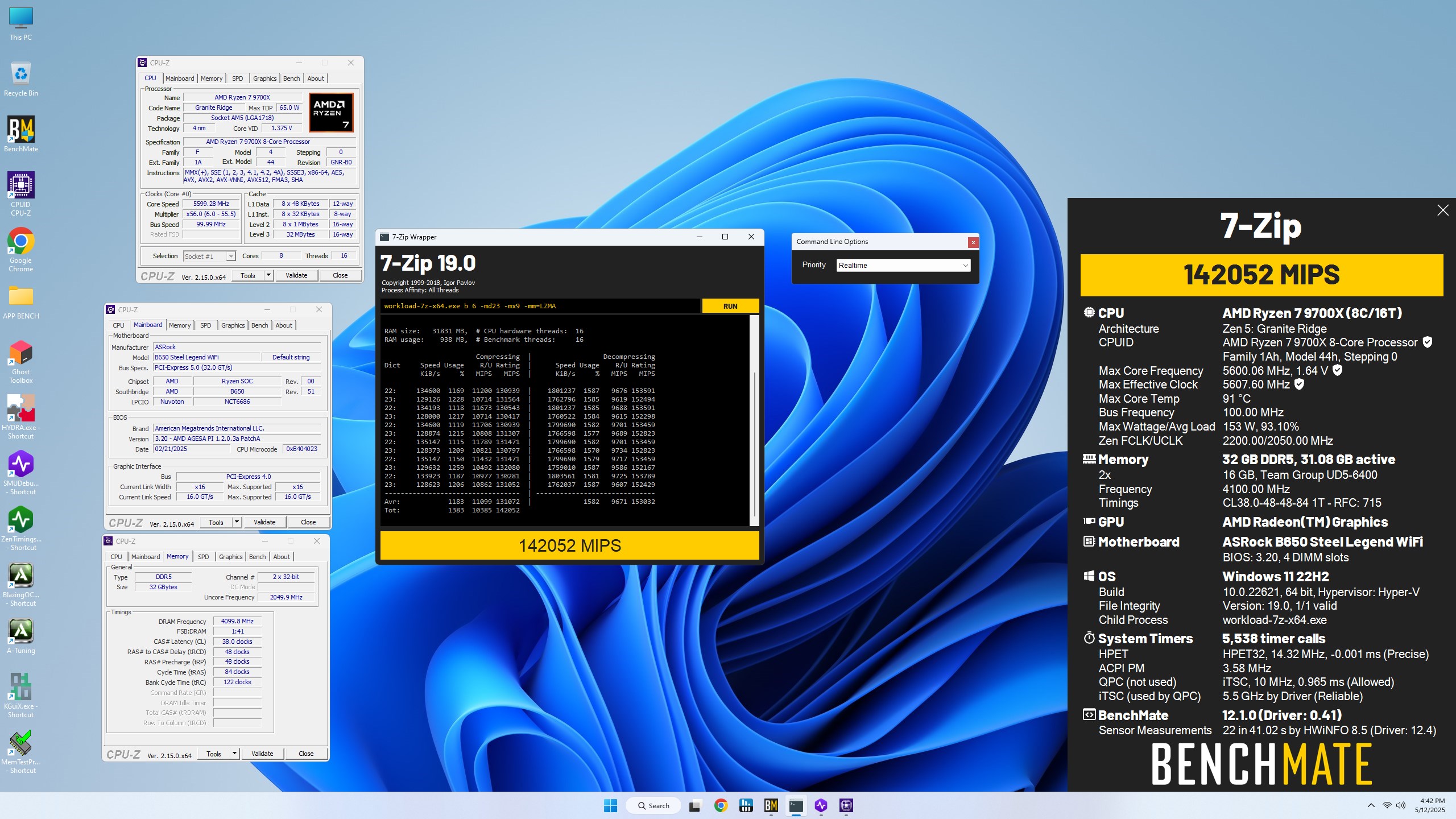The width and height of the screenshot is (1456, 819).
Task: Click the CAS# Latency 38.0 clocks value
Action: (x=238, y=642)
